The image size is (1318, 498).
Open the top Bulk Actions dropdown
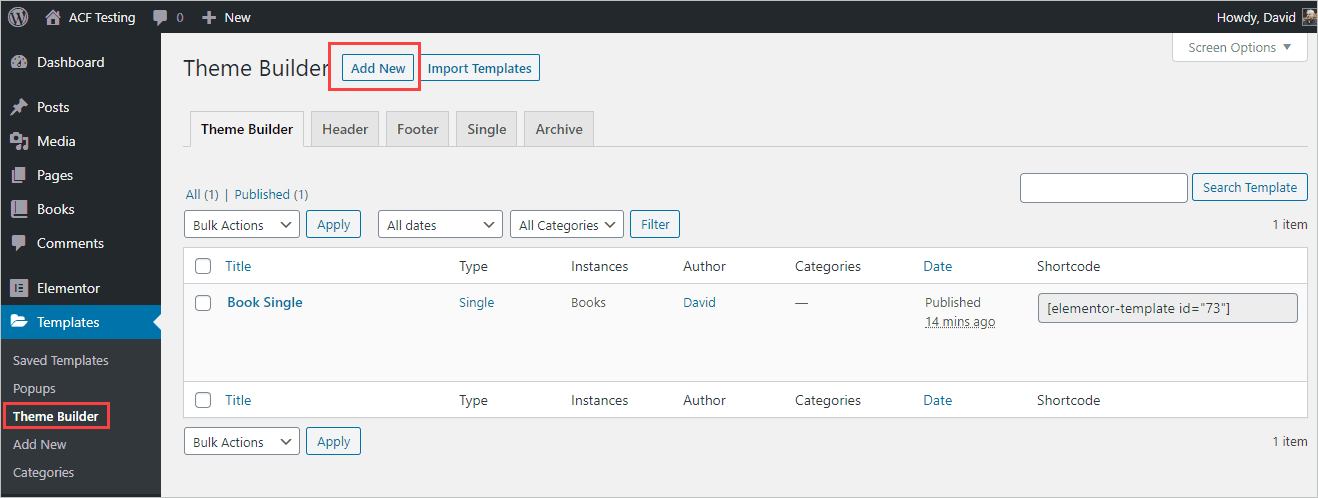coord(242,225)
